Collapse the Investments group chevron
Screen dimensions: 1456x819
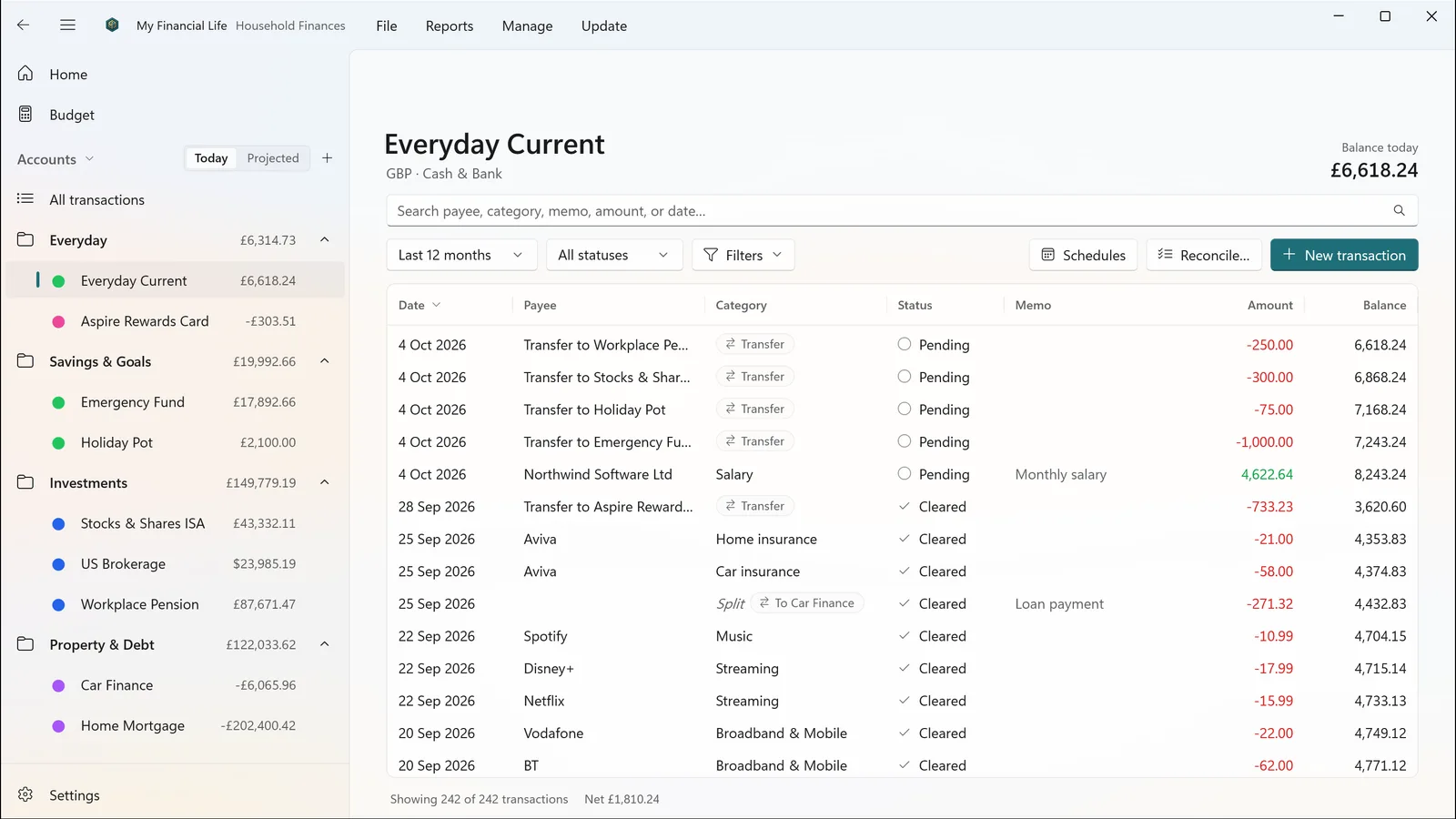325,482
